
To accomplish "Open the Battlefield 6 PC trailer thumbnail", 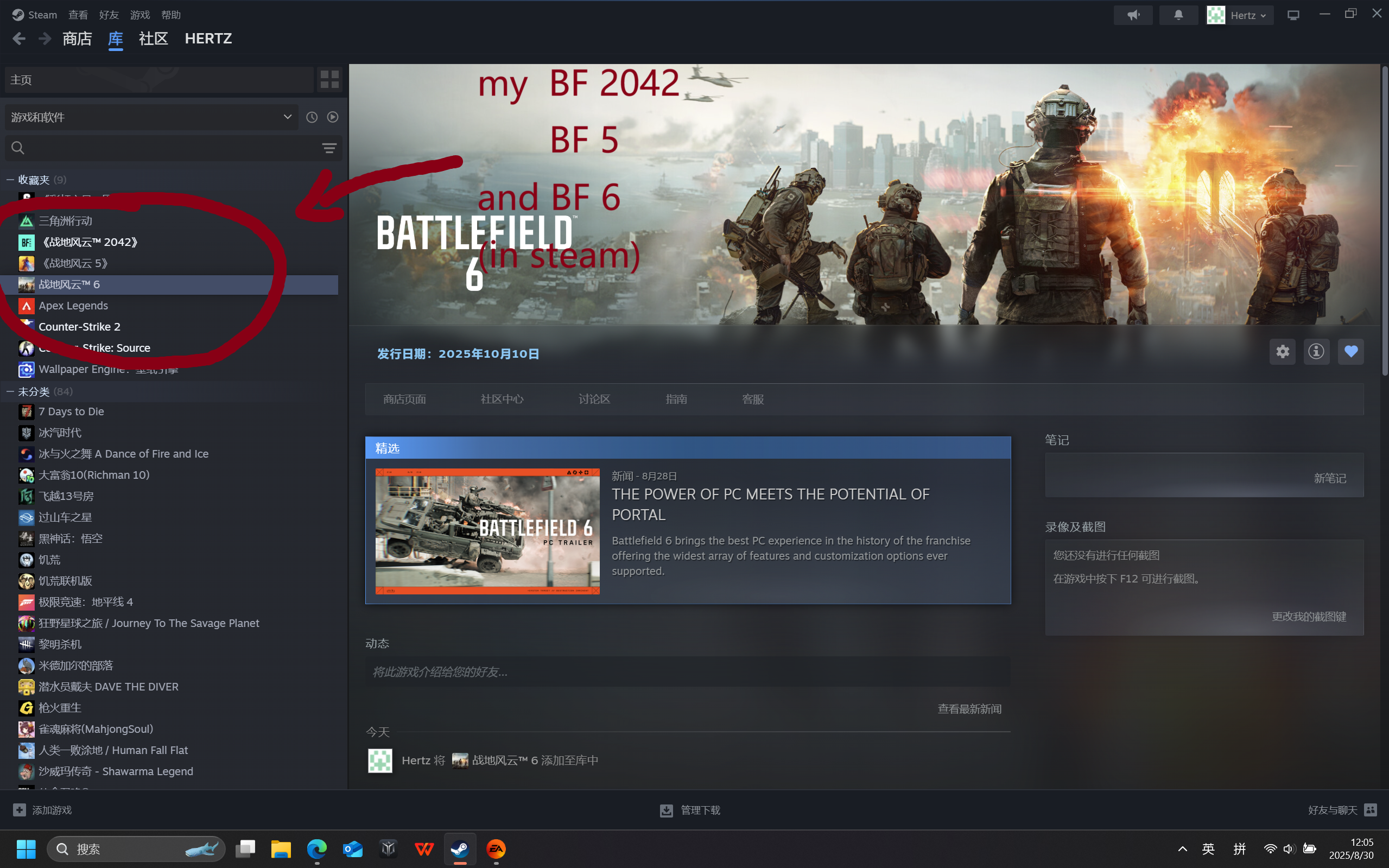I will (487, 531).
